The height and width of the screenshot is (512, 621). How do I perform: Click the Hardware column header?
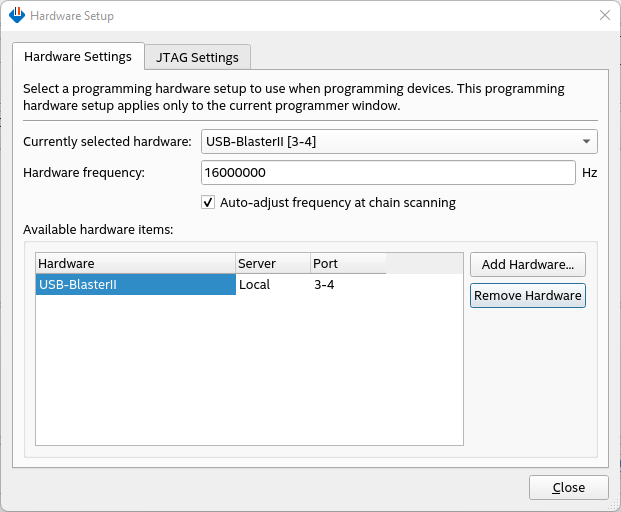[135, 264]
